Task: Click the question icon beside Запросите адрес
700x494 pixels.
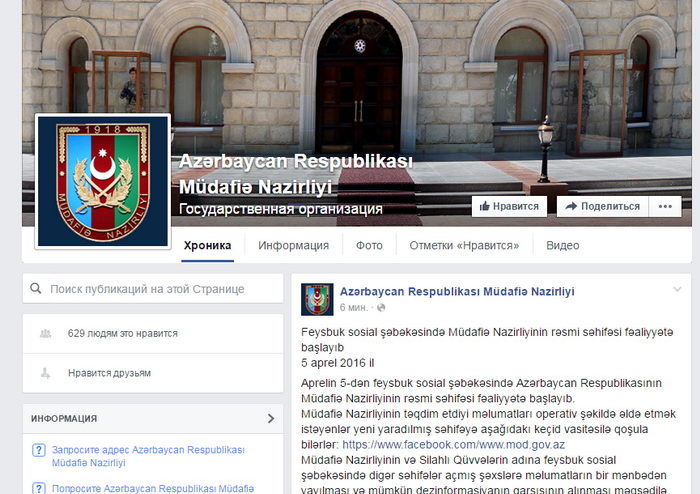Action: pyautogui.click(x=39, y=450)
